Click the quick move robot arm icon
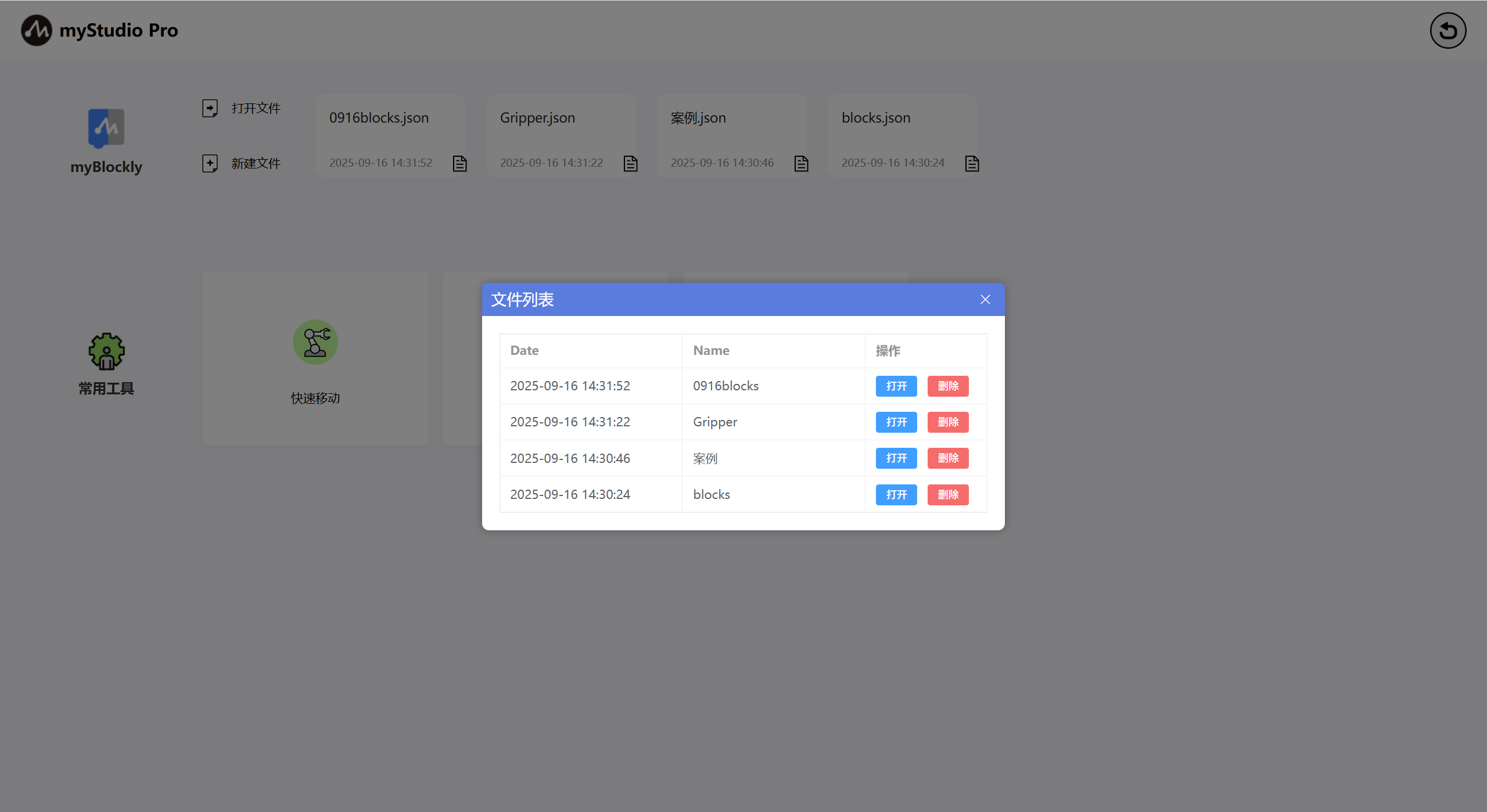 pos(315,342)
